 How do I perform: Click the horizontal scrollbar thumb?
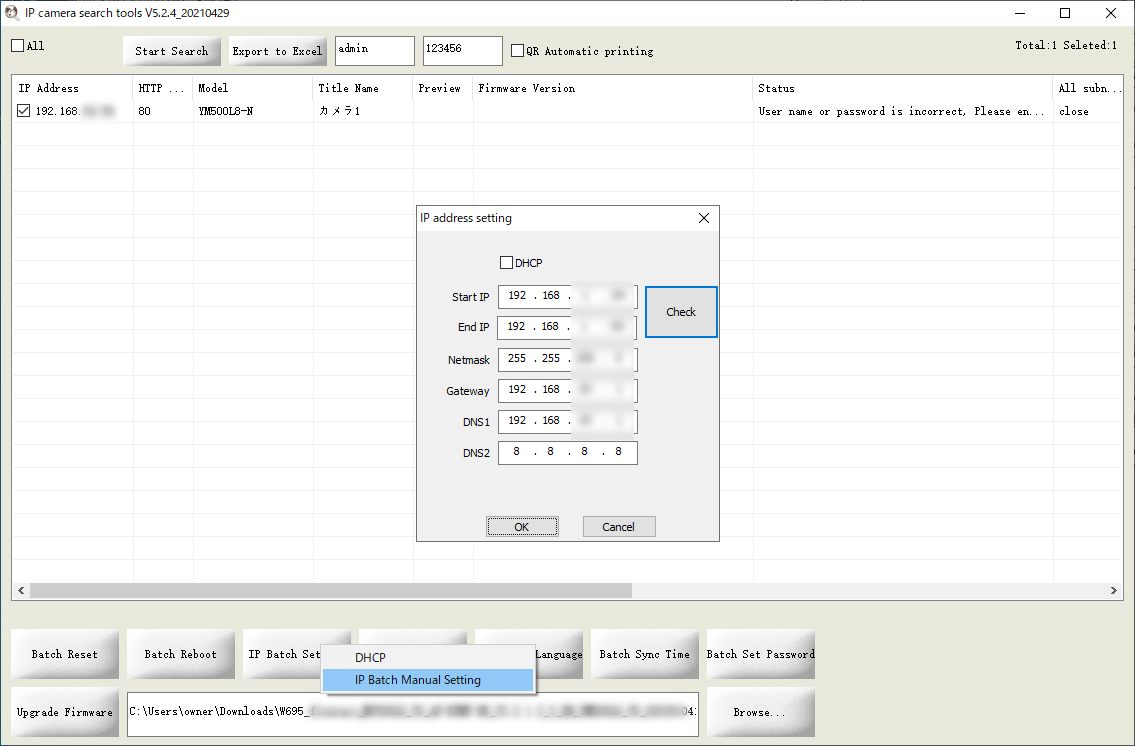331,591
